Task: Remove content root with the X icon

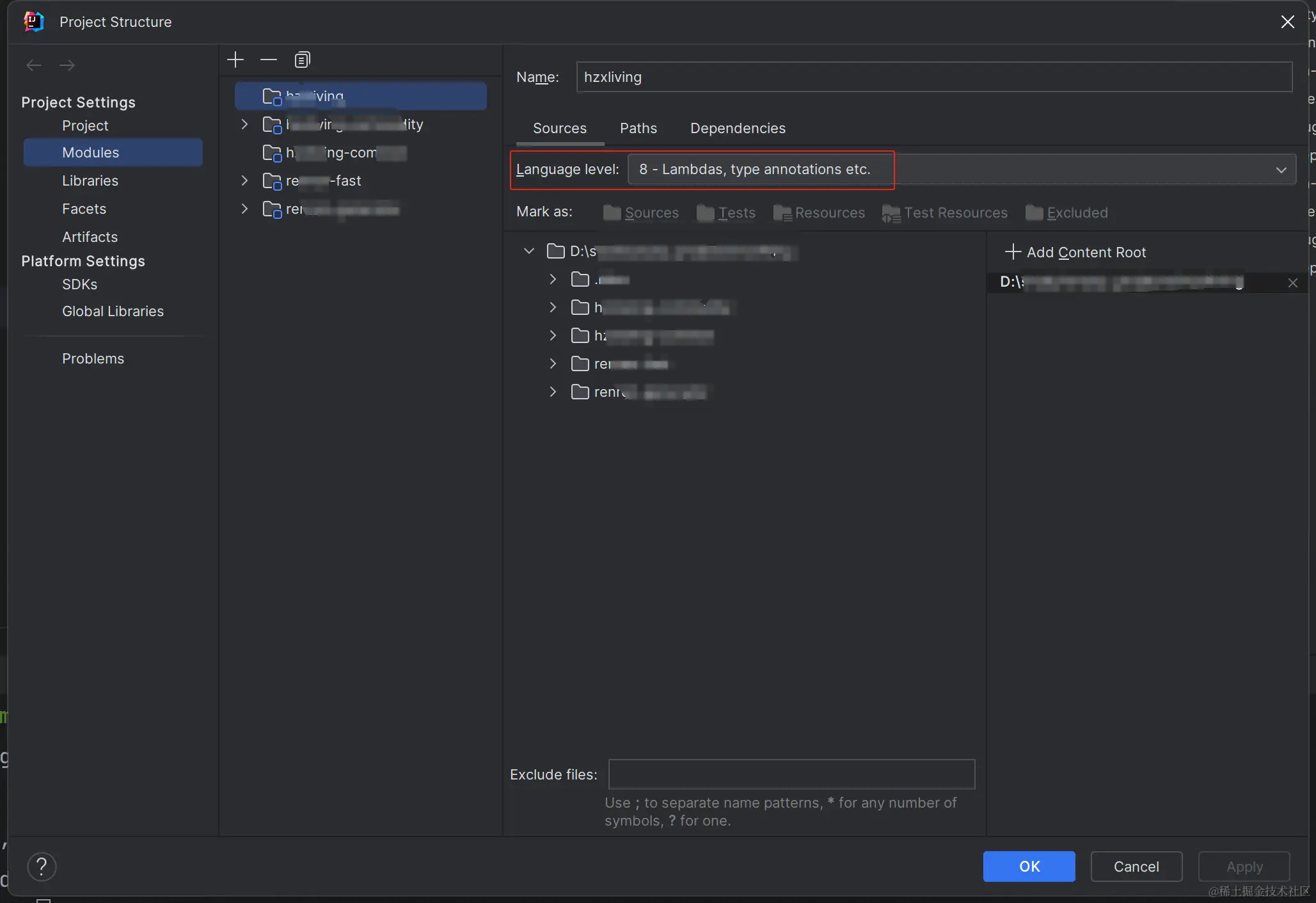Action: point(1292,283)
